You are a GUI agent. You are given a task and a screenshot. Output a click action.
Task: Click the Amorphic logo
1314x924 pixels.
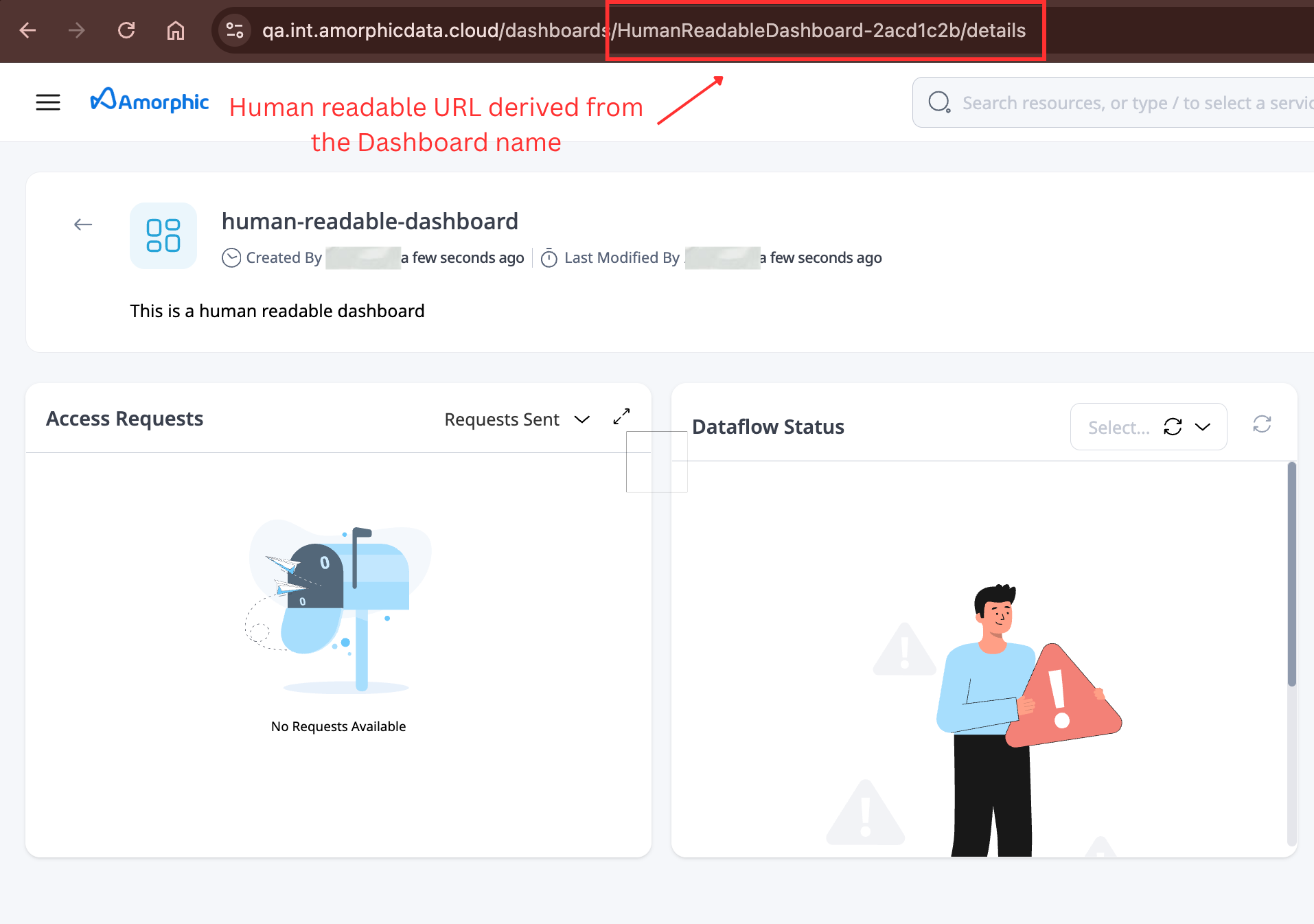coord(150,101)
